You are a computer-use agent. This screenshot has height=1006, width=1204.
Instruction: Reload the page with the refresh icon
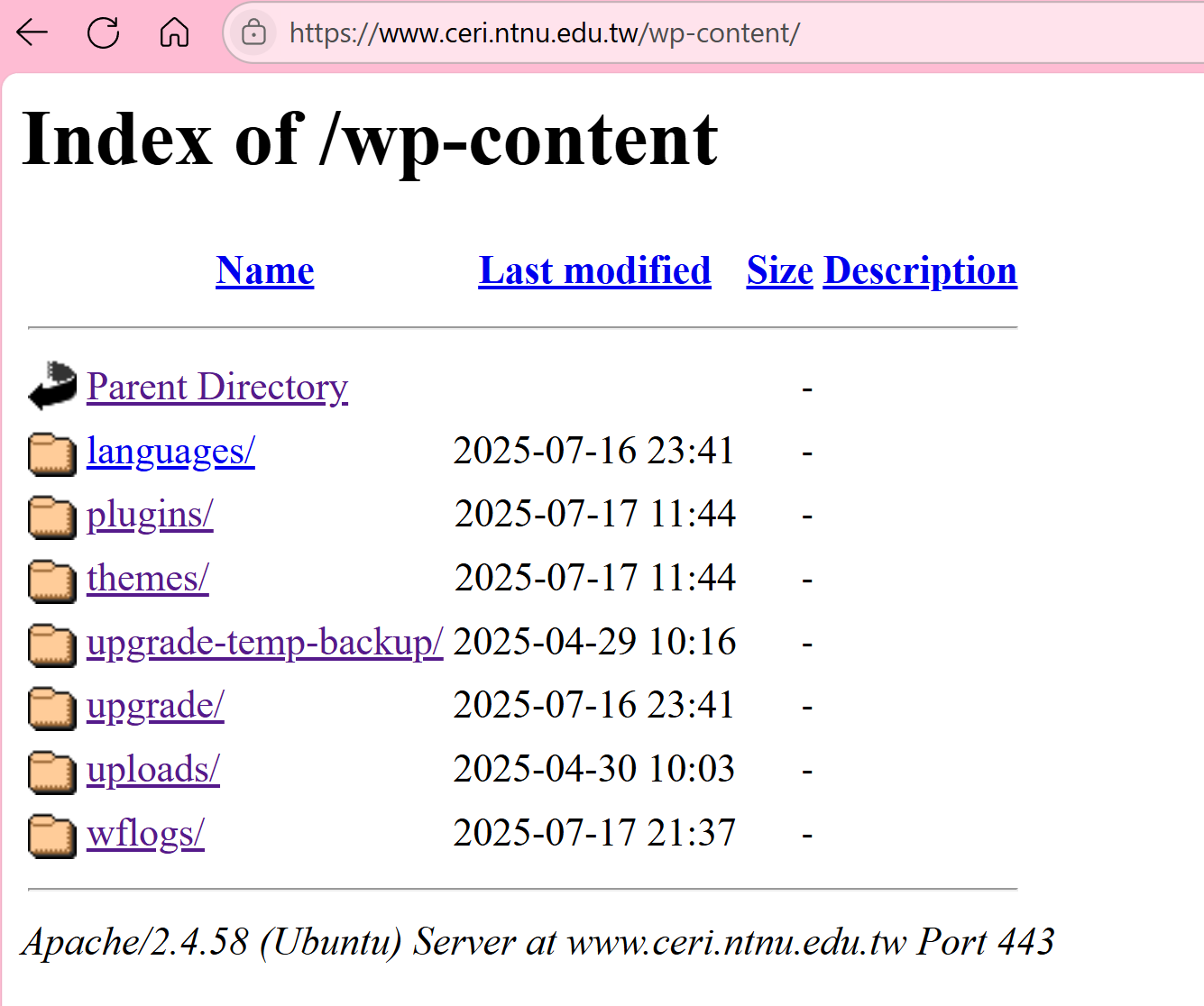104,33
